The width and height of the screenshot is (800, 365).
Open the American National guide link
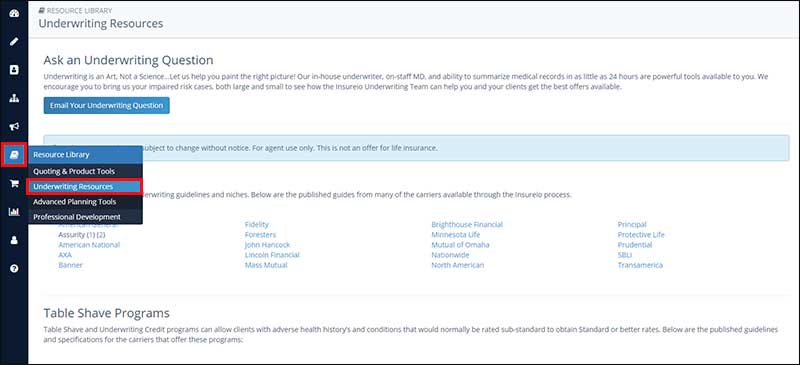tap(89, 245)
